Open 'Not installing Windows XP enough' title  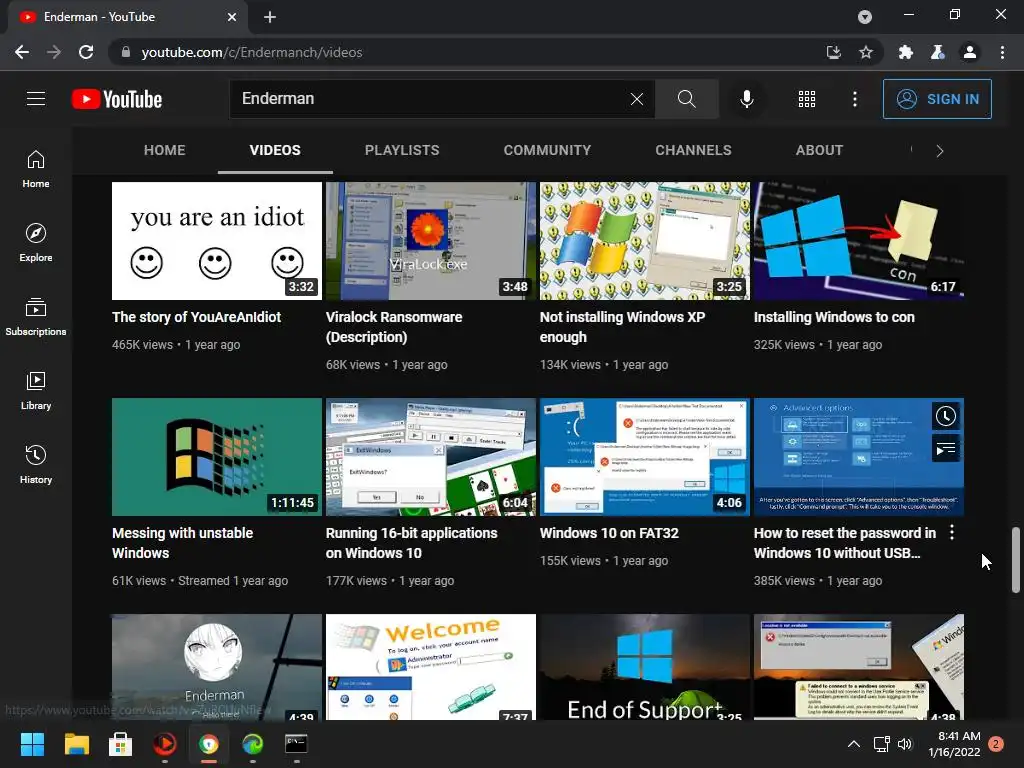coord(622,327)
